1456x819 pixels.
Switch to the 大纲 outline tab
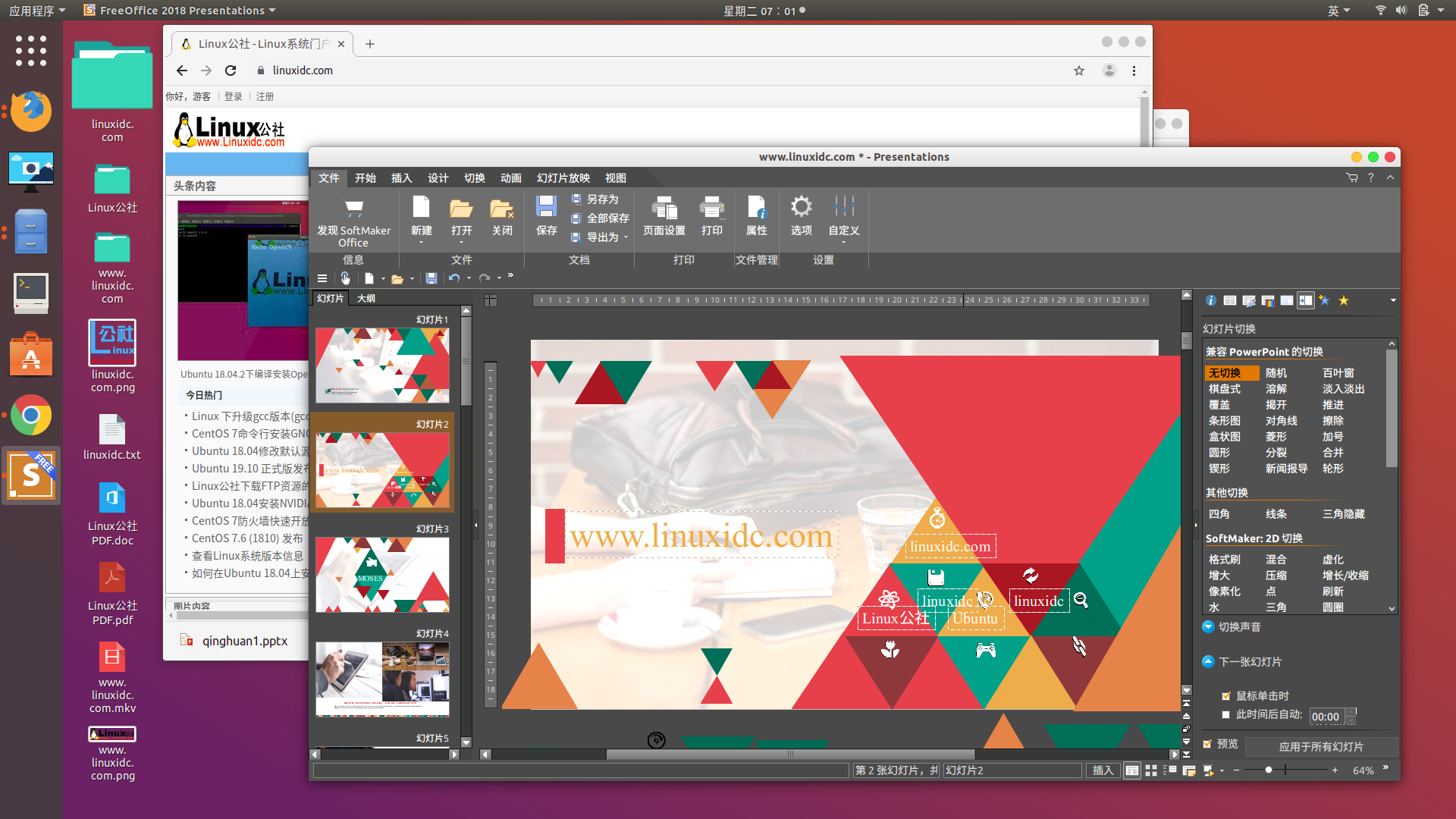pos(366,299)
